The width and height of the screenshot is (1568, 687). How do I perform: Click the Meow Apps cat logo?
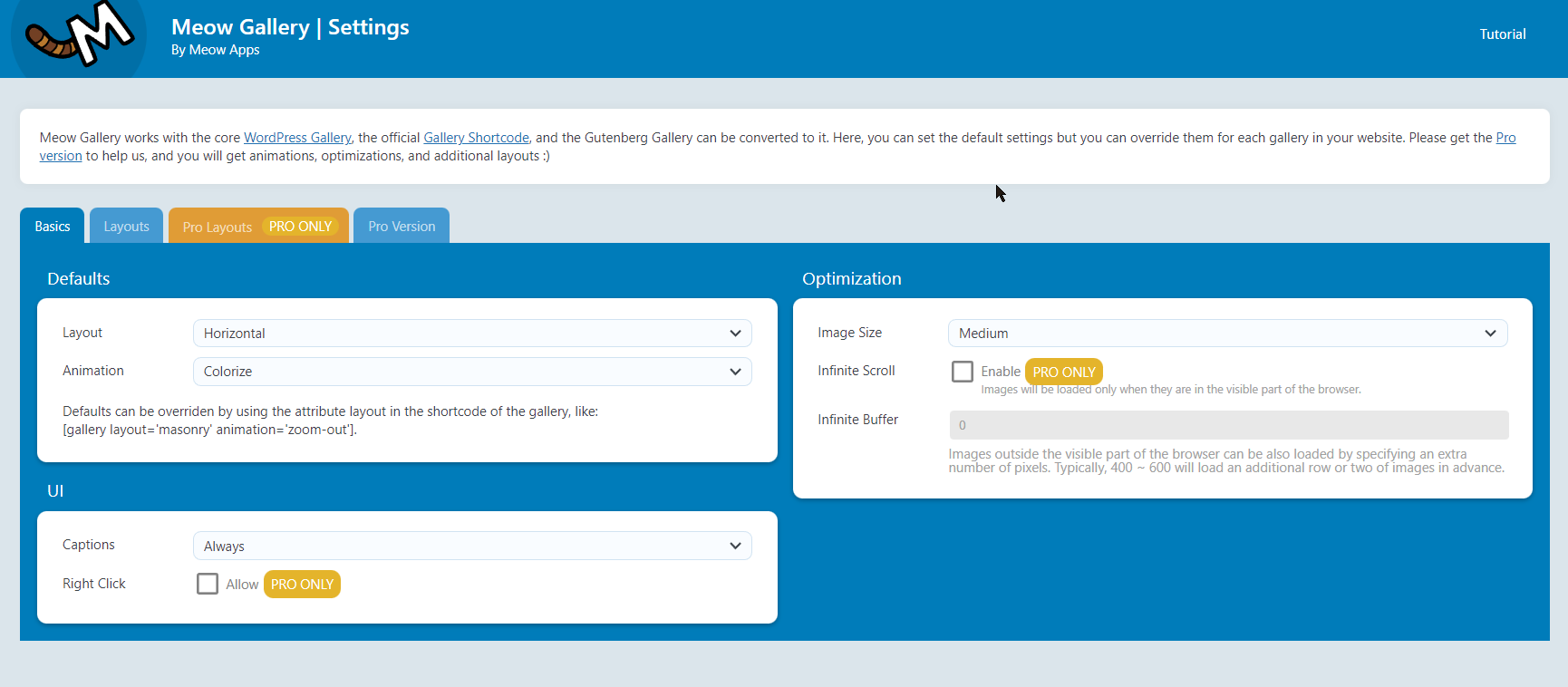pyautogui.click(x=79, y=36)
